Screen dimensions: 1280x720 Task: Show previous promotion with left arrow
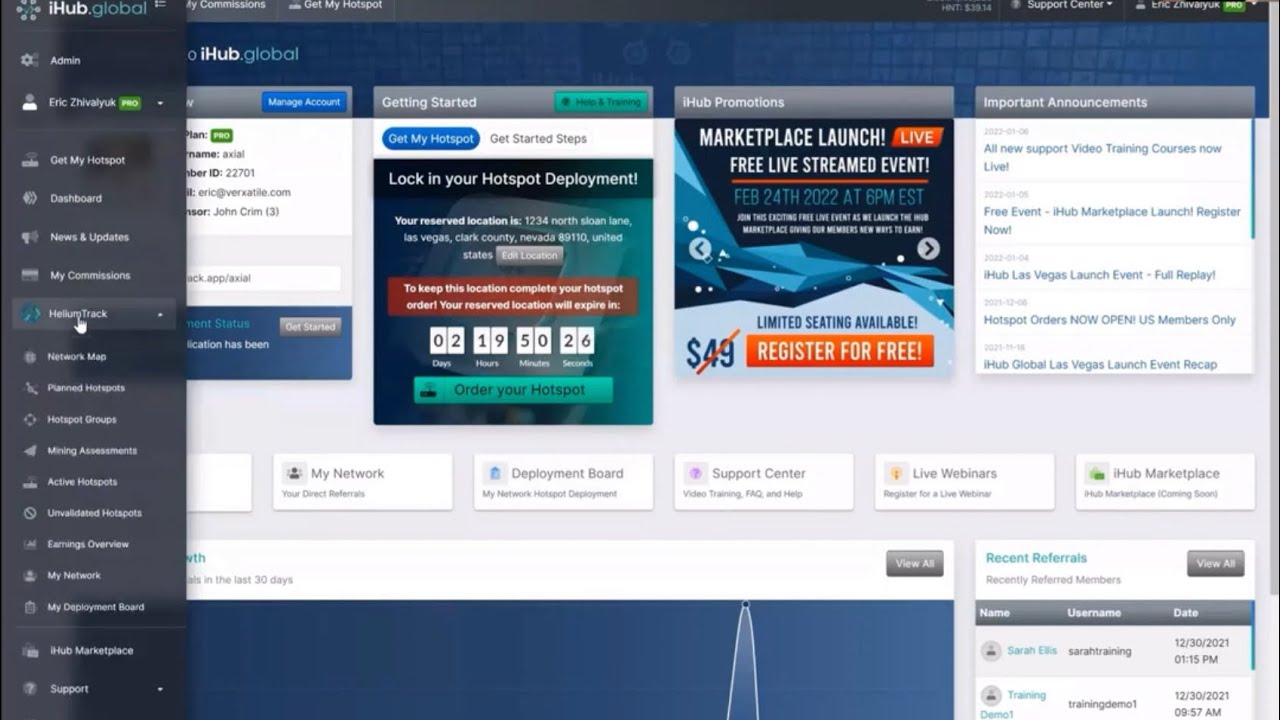coord(700,249)
